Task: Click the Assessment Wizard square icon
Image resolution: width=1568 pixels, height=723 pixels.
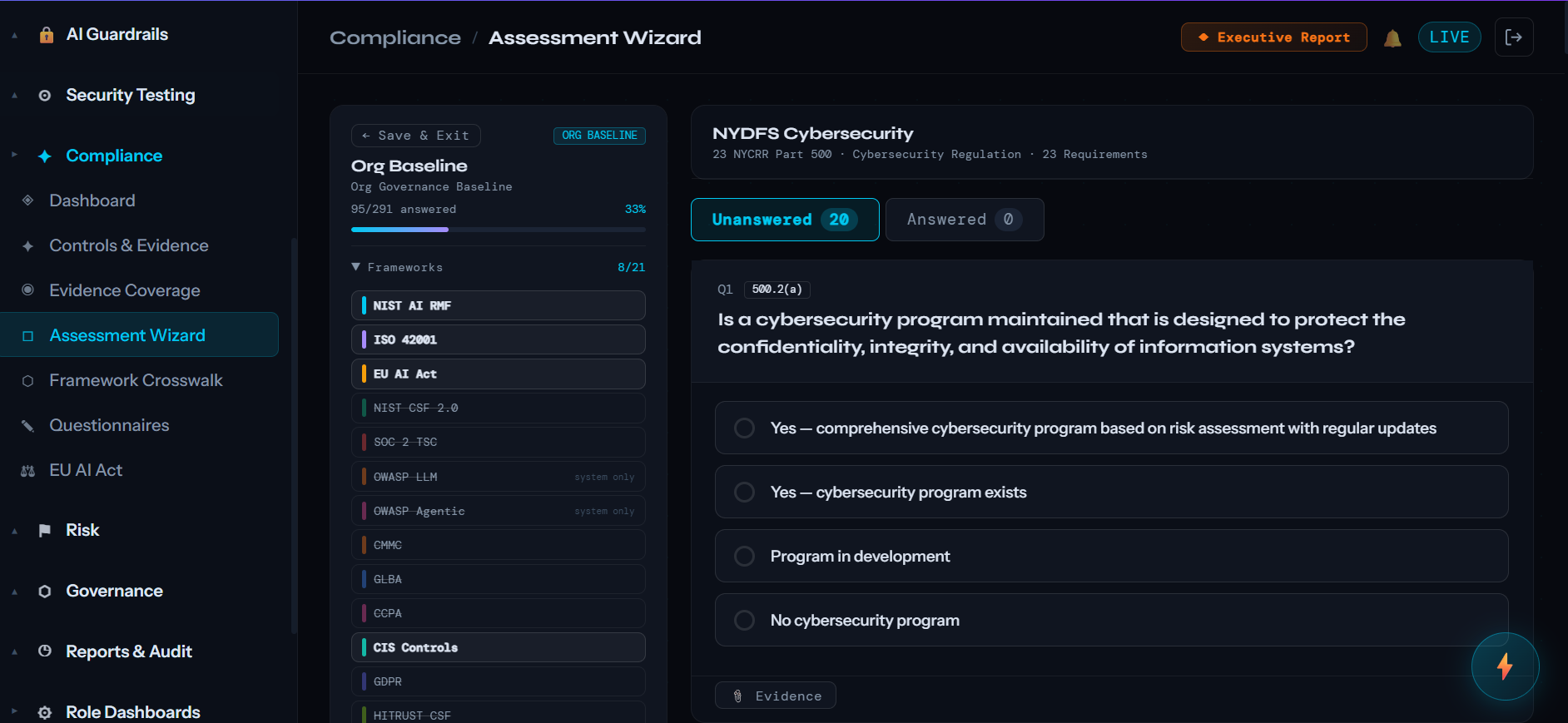Action: point(28,336)
